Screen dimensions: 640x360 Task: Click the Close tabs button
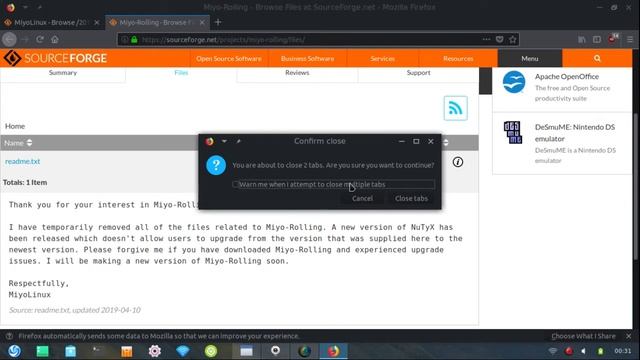coord(411,198)
